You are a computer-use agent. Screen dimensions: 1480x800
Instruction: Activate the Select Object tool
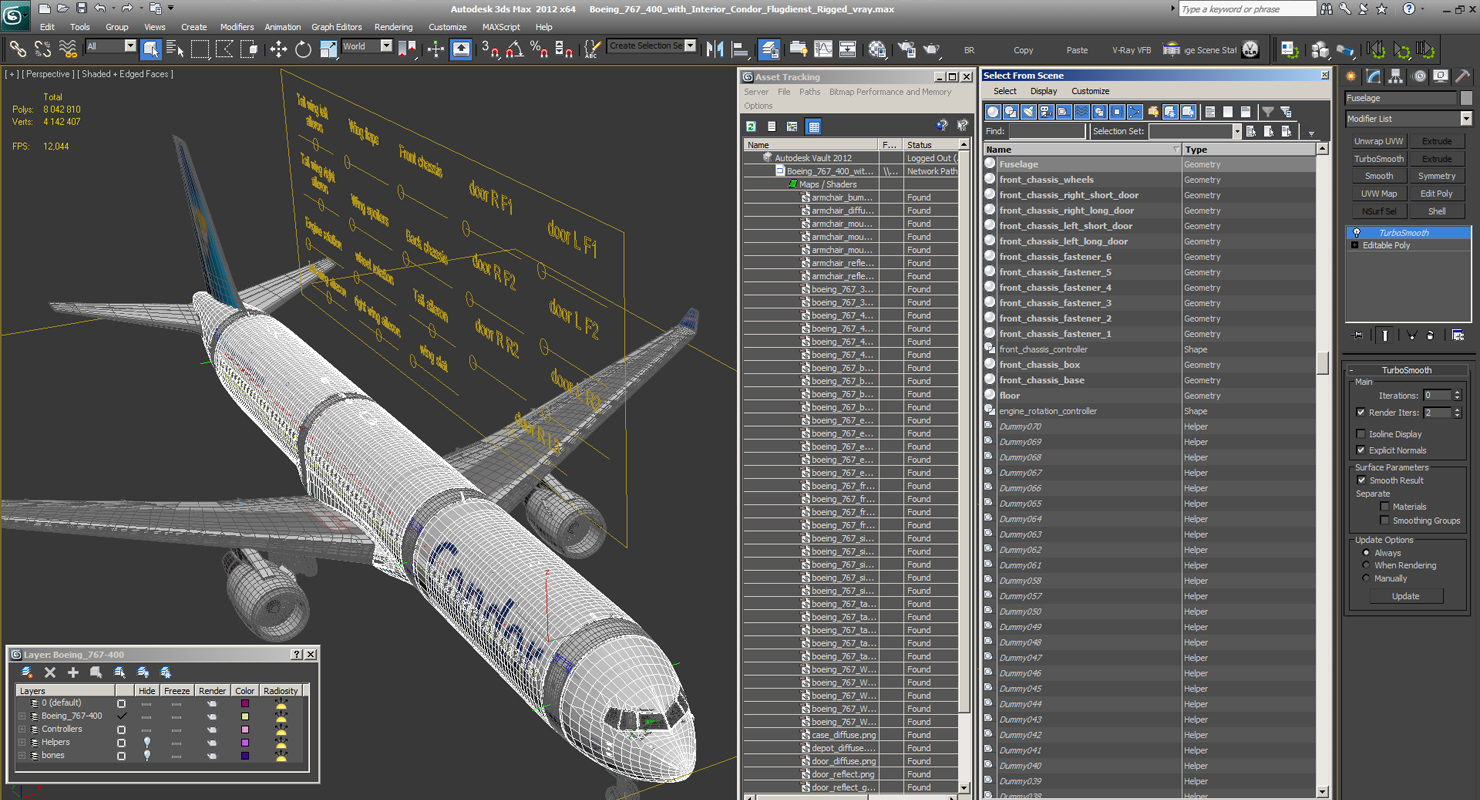click(x=151, y=49)
